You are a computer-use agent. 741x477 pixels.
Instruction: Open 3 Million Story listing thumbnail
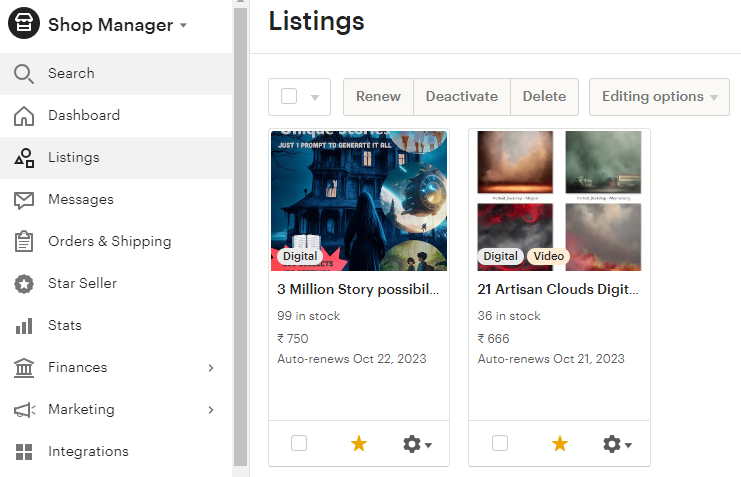(359, 201)
